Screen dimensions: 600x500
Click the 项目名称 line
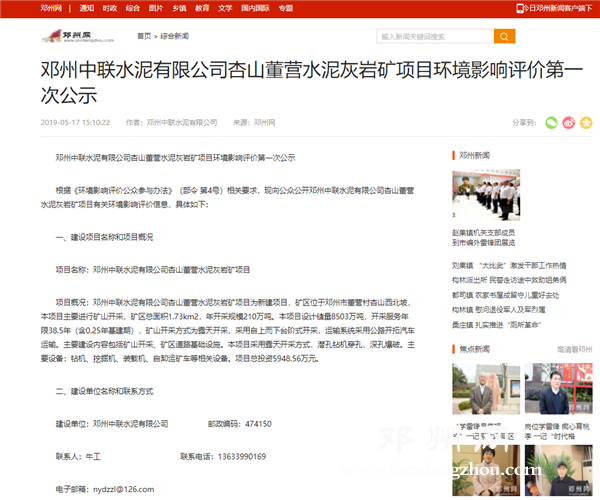pos(153,270)
